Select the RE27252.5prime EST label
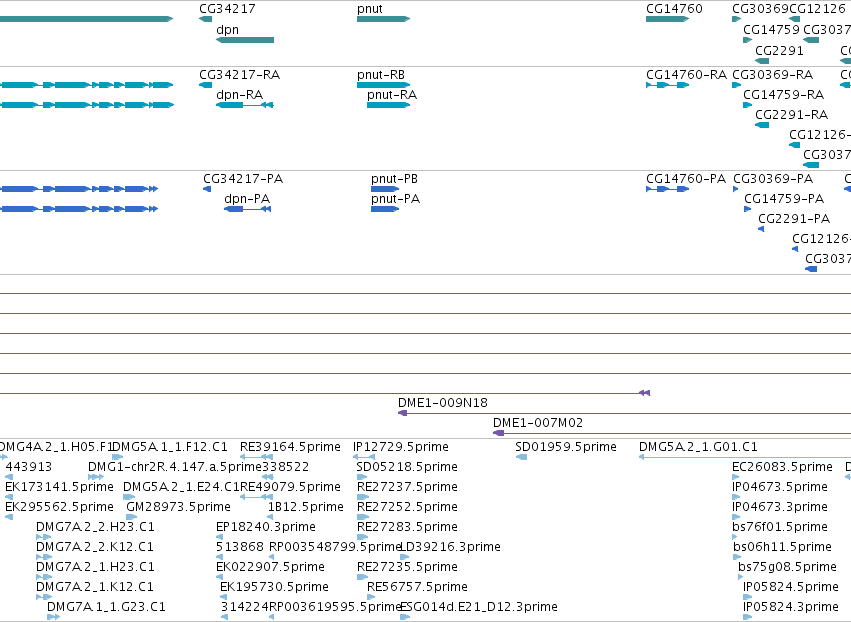 pos(407,507)
